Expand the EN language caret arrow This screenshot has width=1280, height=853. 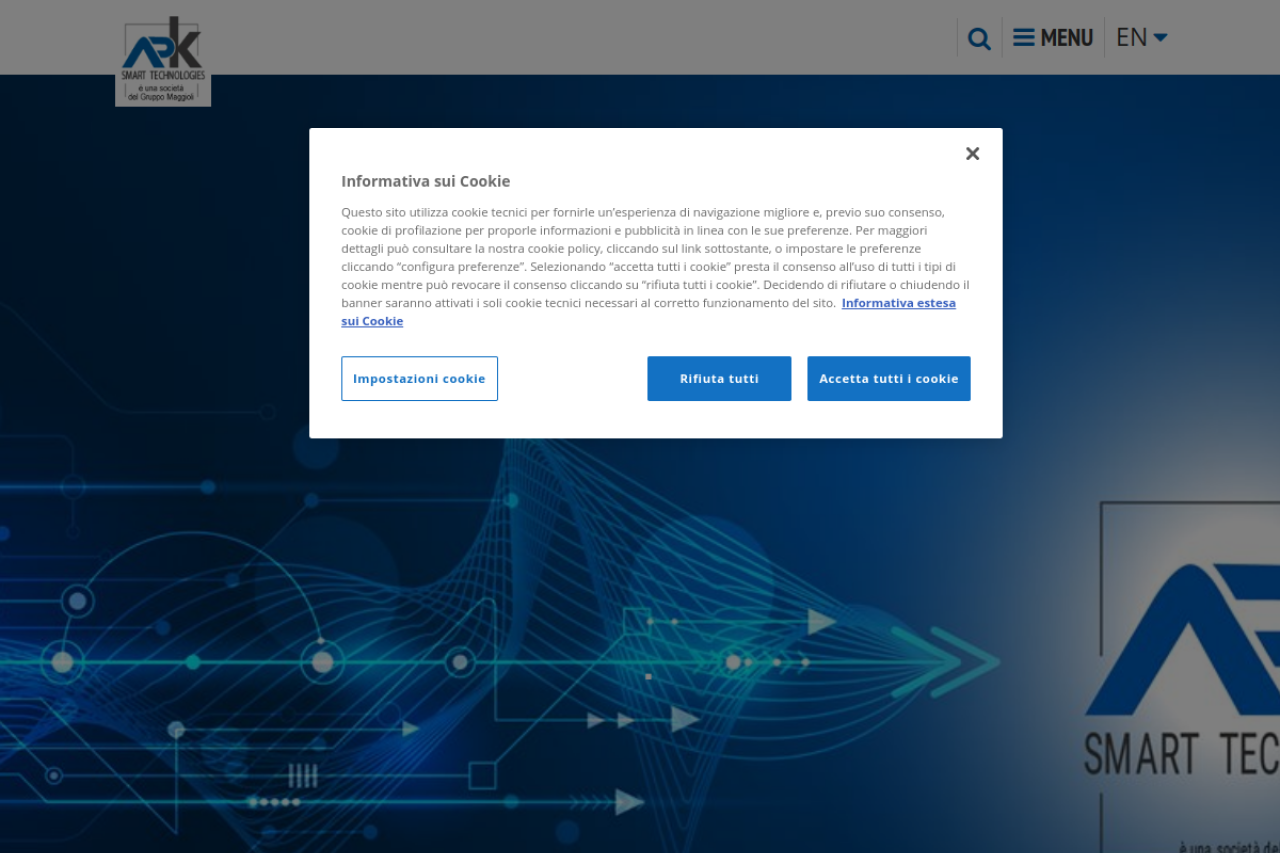pos(1160,38)
